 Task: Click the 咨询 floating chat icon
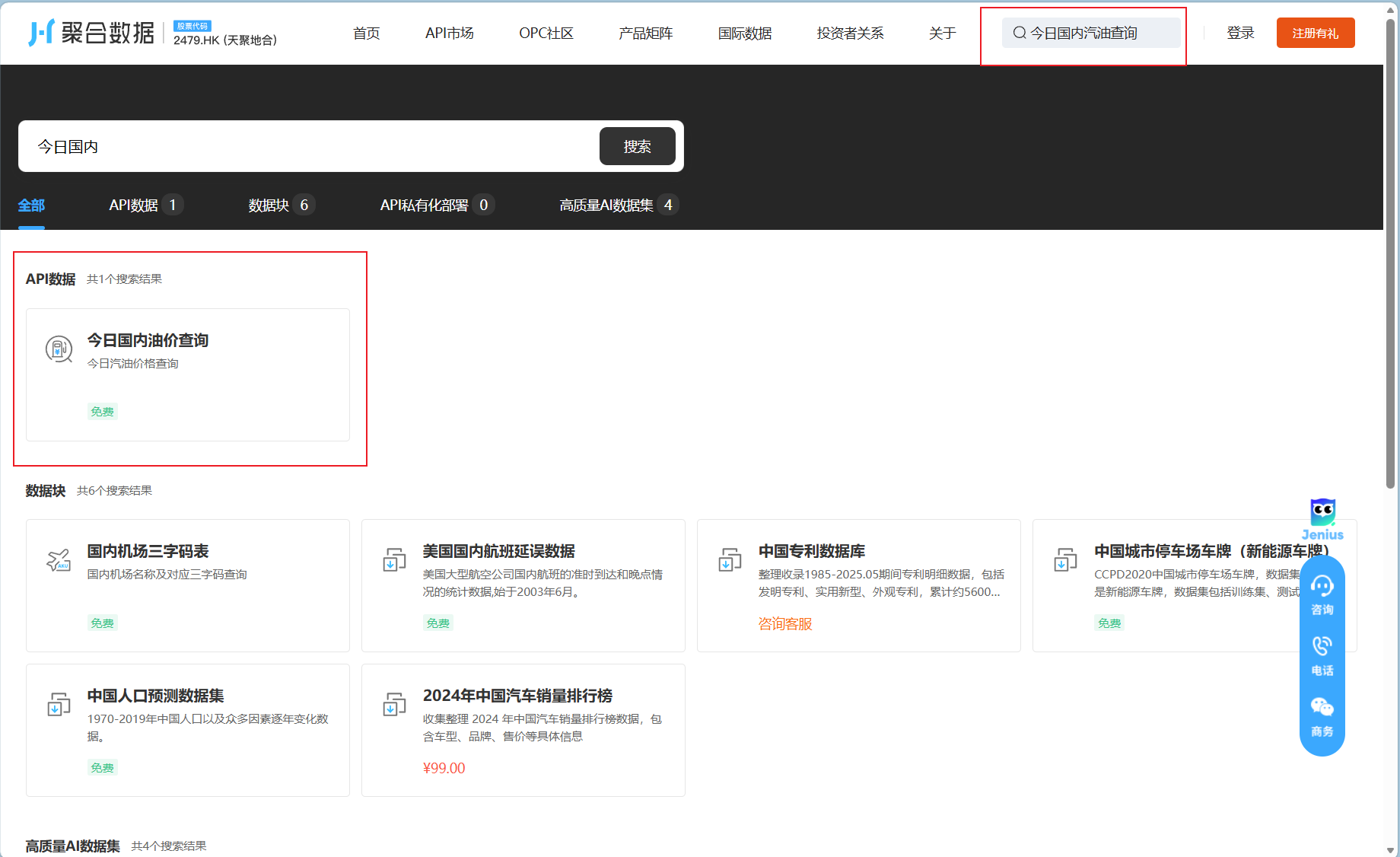pyautogui.click(x=1322, y=588)
